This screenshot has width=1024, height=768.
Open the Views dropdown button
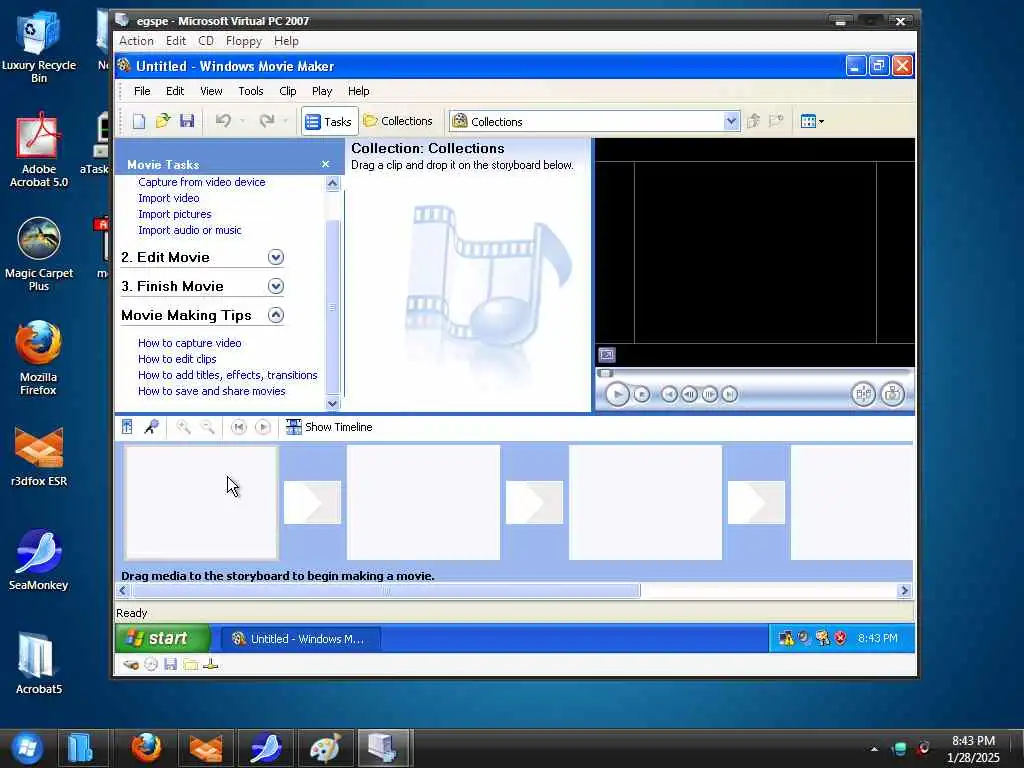click(812, 121)
